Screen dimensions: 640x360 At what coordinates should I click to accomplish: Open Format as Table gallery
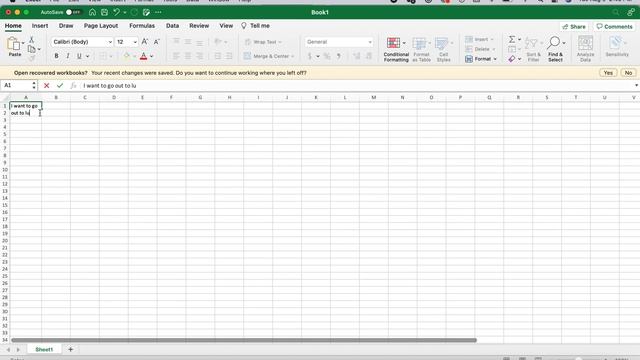pos(421,49)
